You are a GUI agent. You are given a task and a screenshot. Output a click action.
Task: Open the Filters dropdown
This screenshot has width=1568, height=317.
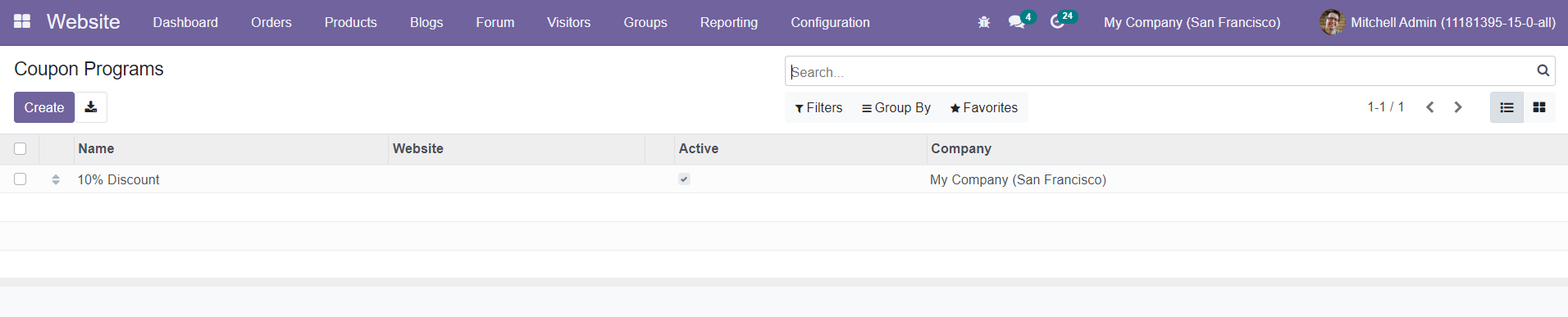[818, 107]
